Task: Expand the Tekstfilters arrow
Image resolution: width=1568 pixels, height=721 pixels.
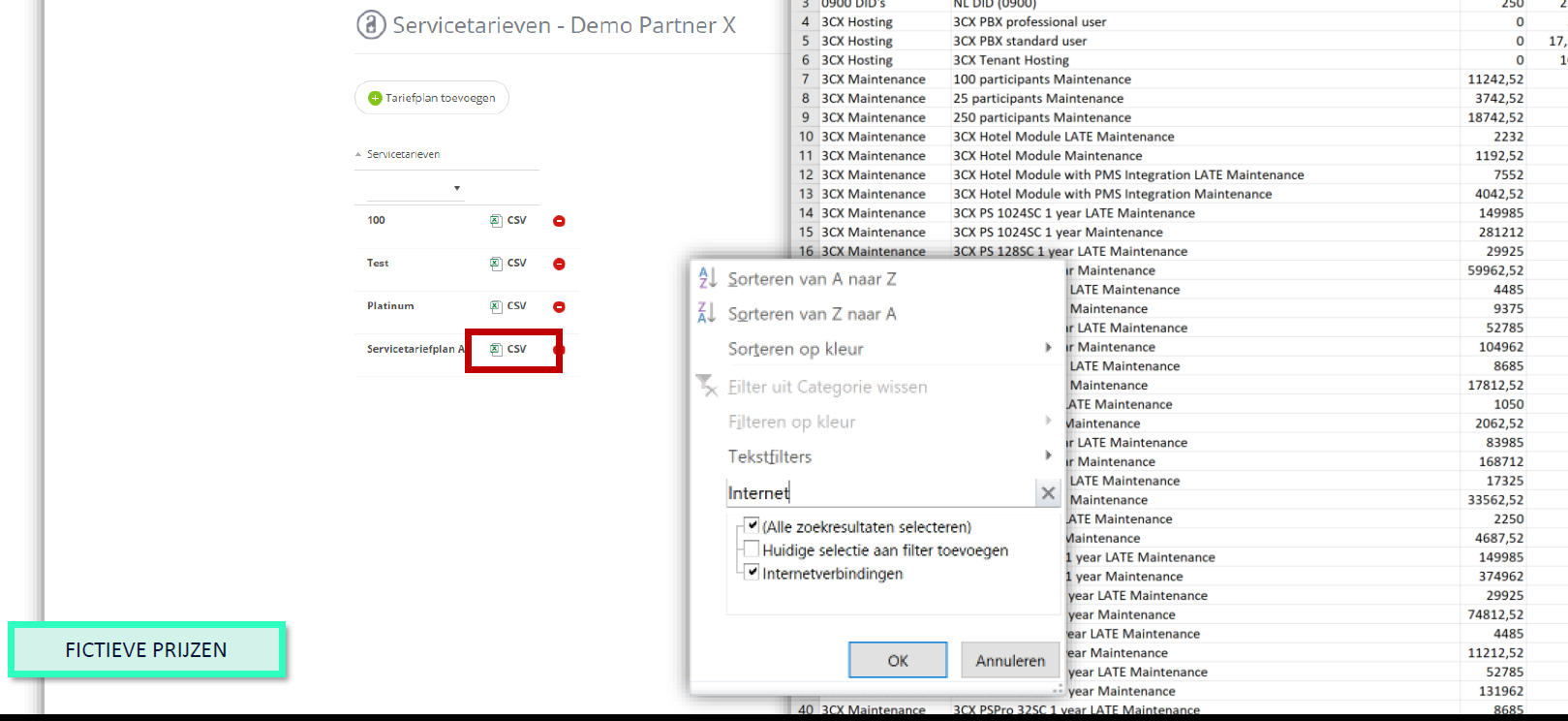Action: 1048,455
